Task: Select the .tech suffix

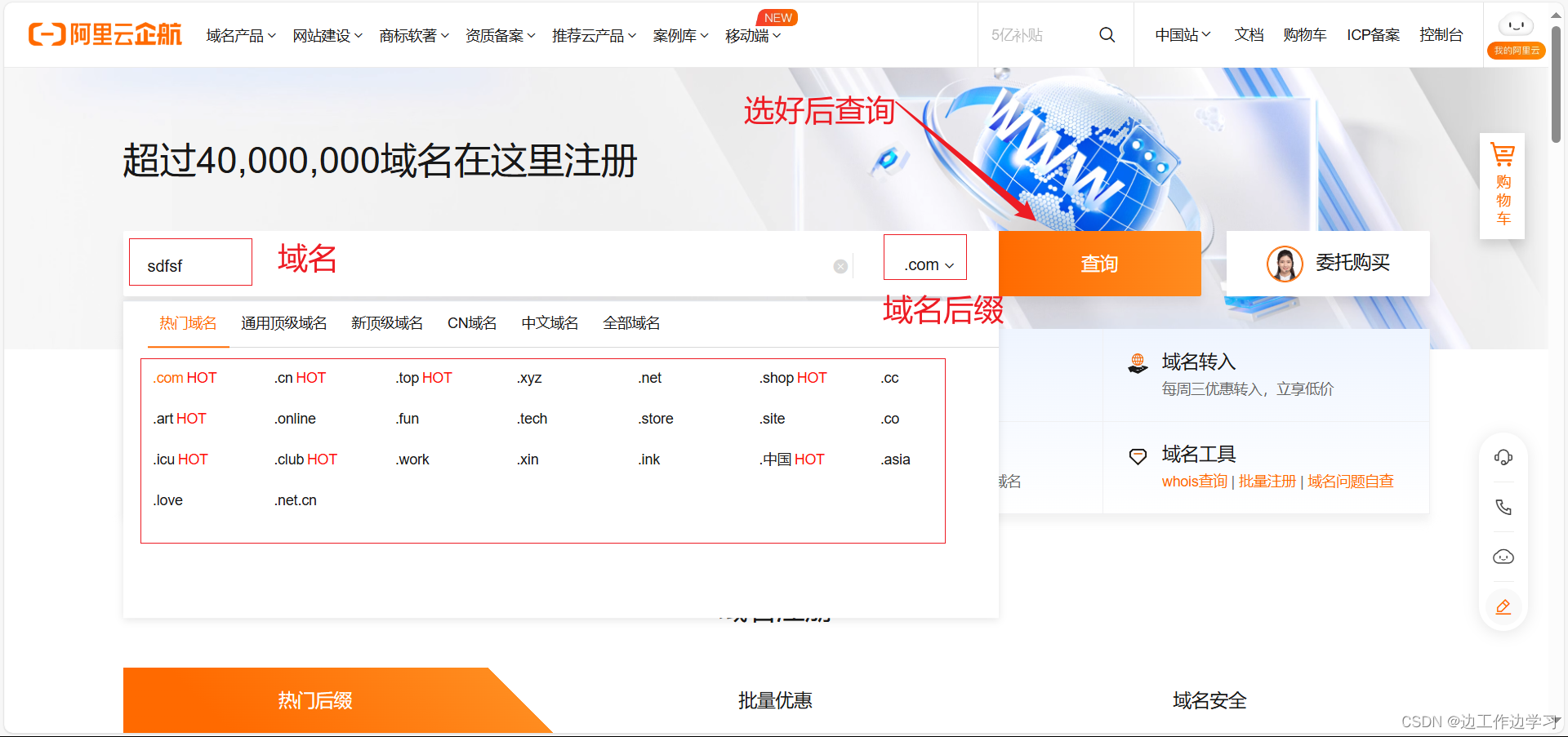Action: pyautogui.click(x=532, y=419)
